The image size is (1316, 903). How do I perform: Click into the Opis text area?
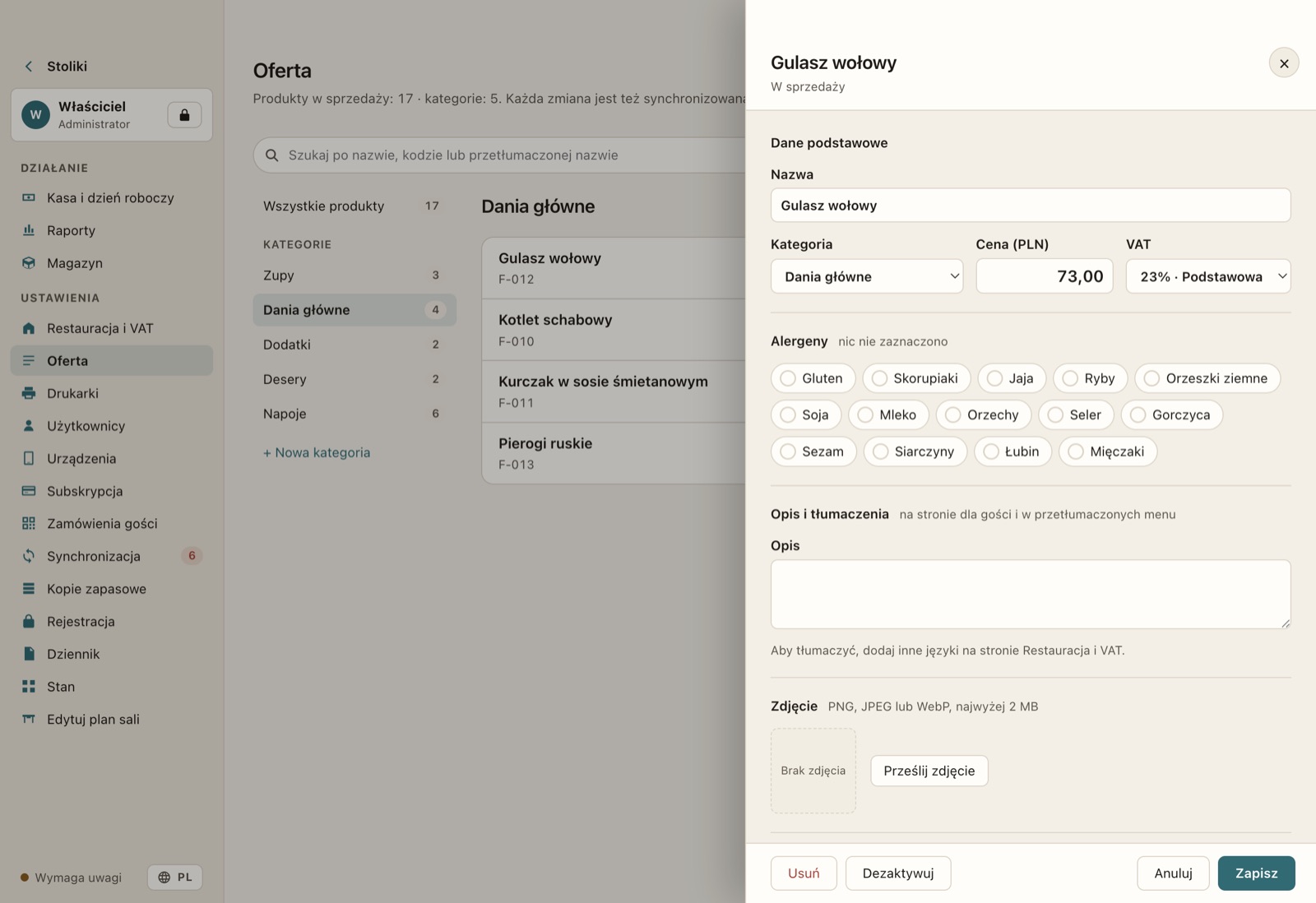[1031, 595]
